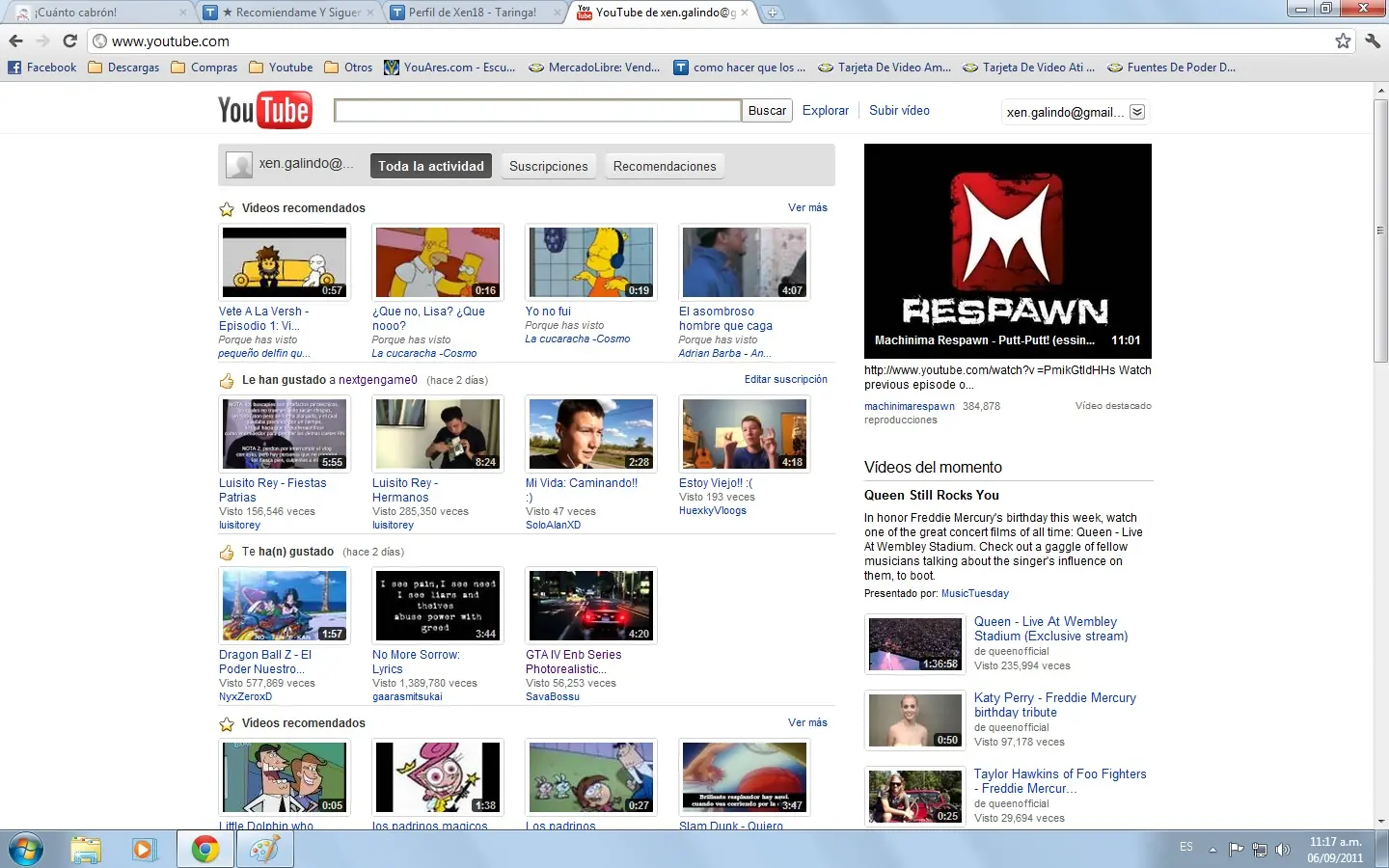Open the Youtube bookmarks folder
This screenshot has height=868, width=1389.
(x=281, y=68)
